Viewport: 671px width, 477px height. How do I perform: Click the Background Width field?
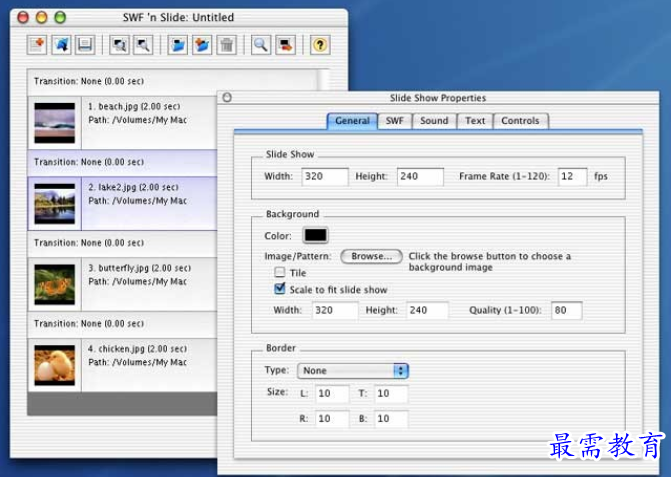click(x=335, y=311)
